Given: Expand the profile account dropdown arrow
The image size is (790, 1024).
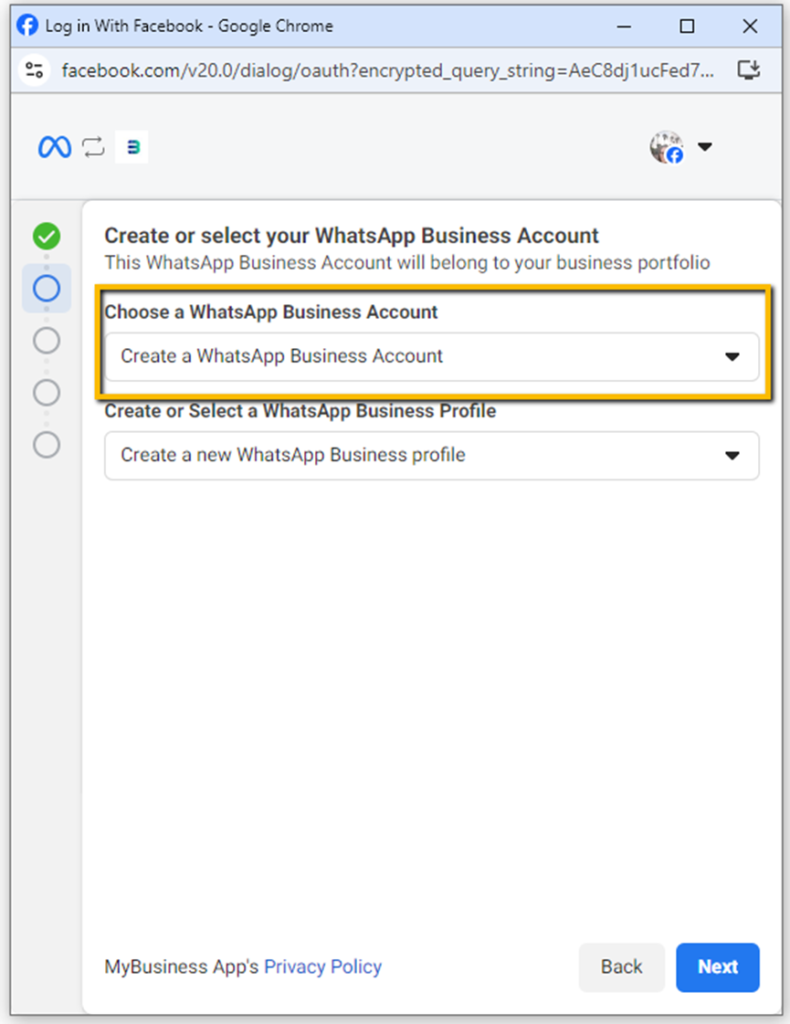Looking at the screenshot, I should pos(705,146).
